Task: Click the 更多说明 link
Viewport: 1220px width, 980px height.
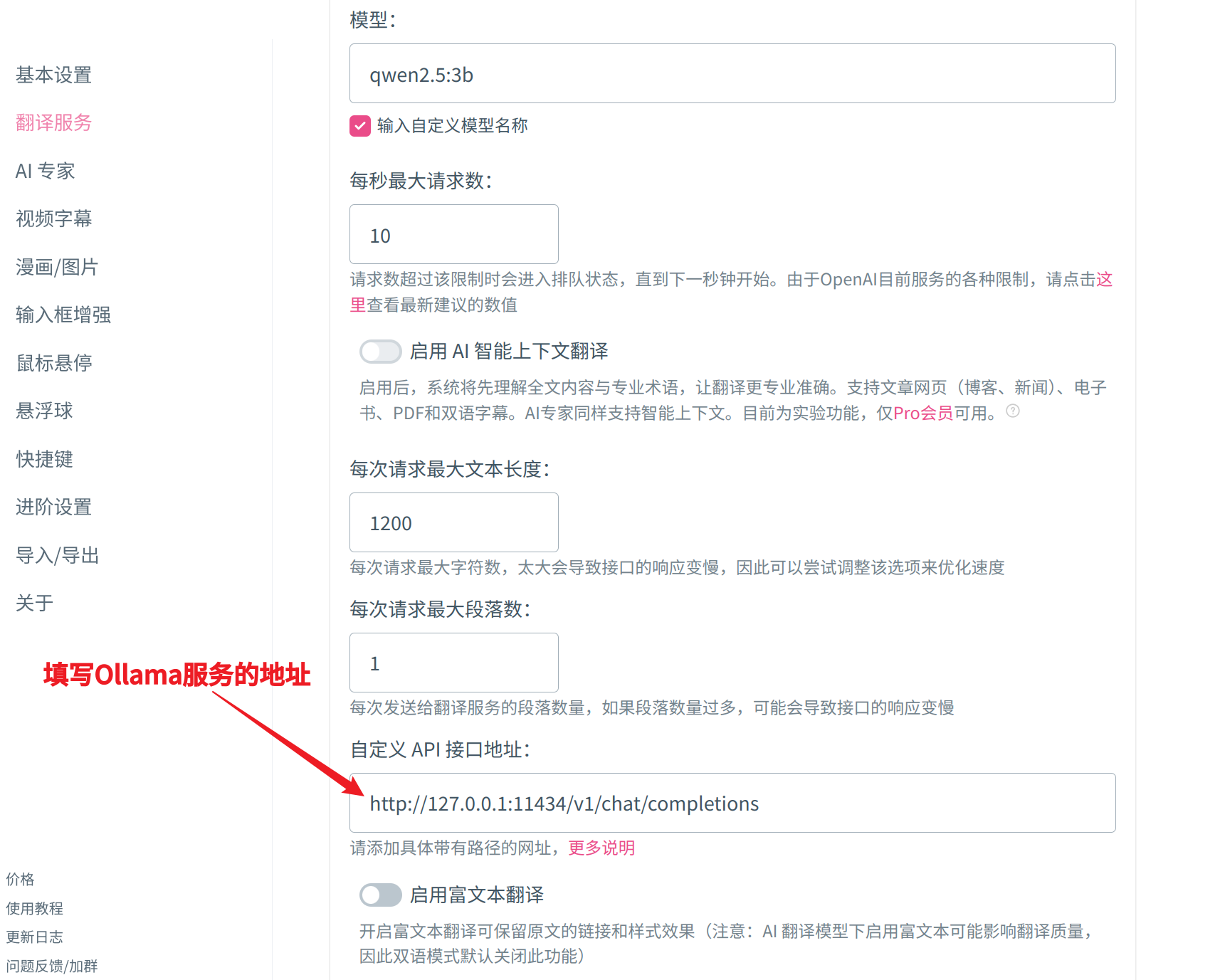Action: pyautogui.click(x=601, y=848)
